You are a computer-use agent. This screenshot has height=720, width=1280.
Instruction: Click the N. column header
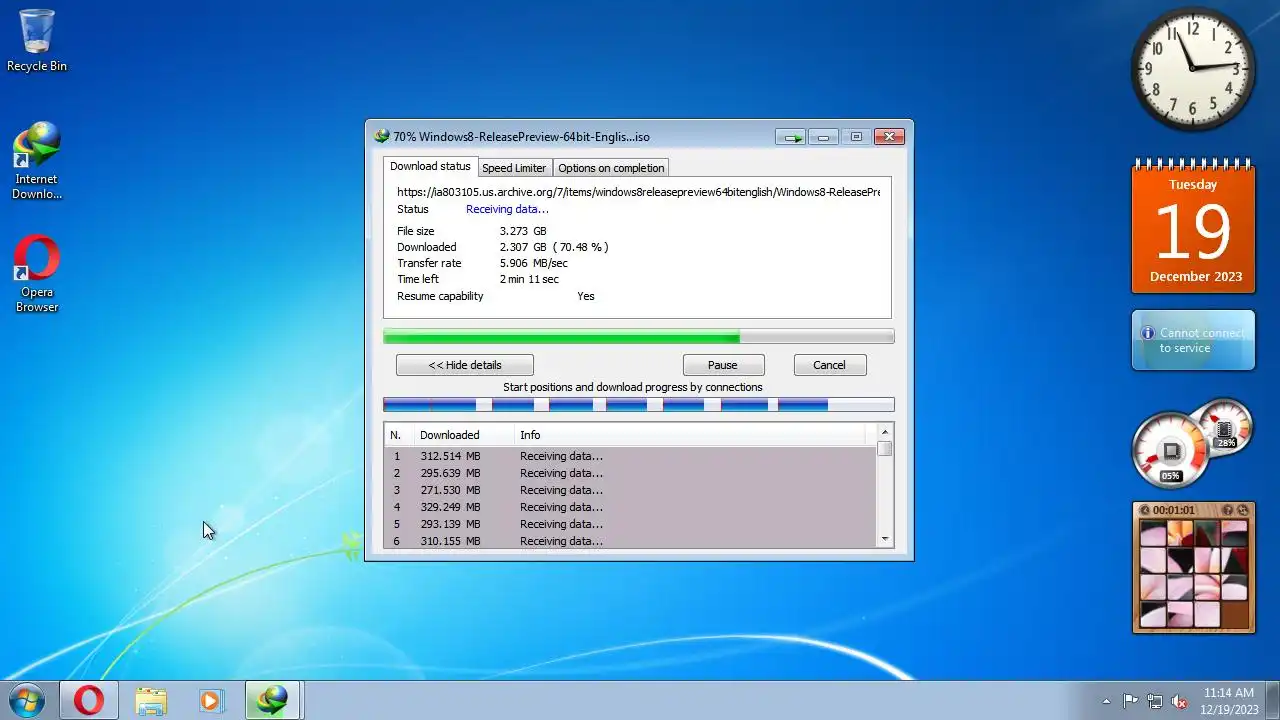click(399, 435)
